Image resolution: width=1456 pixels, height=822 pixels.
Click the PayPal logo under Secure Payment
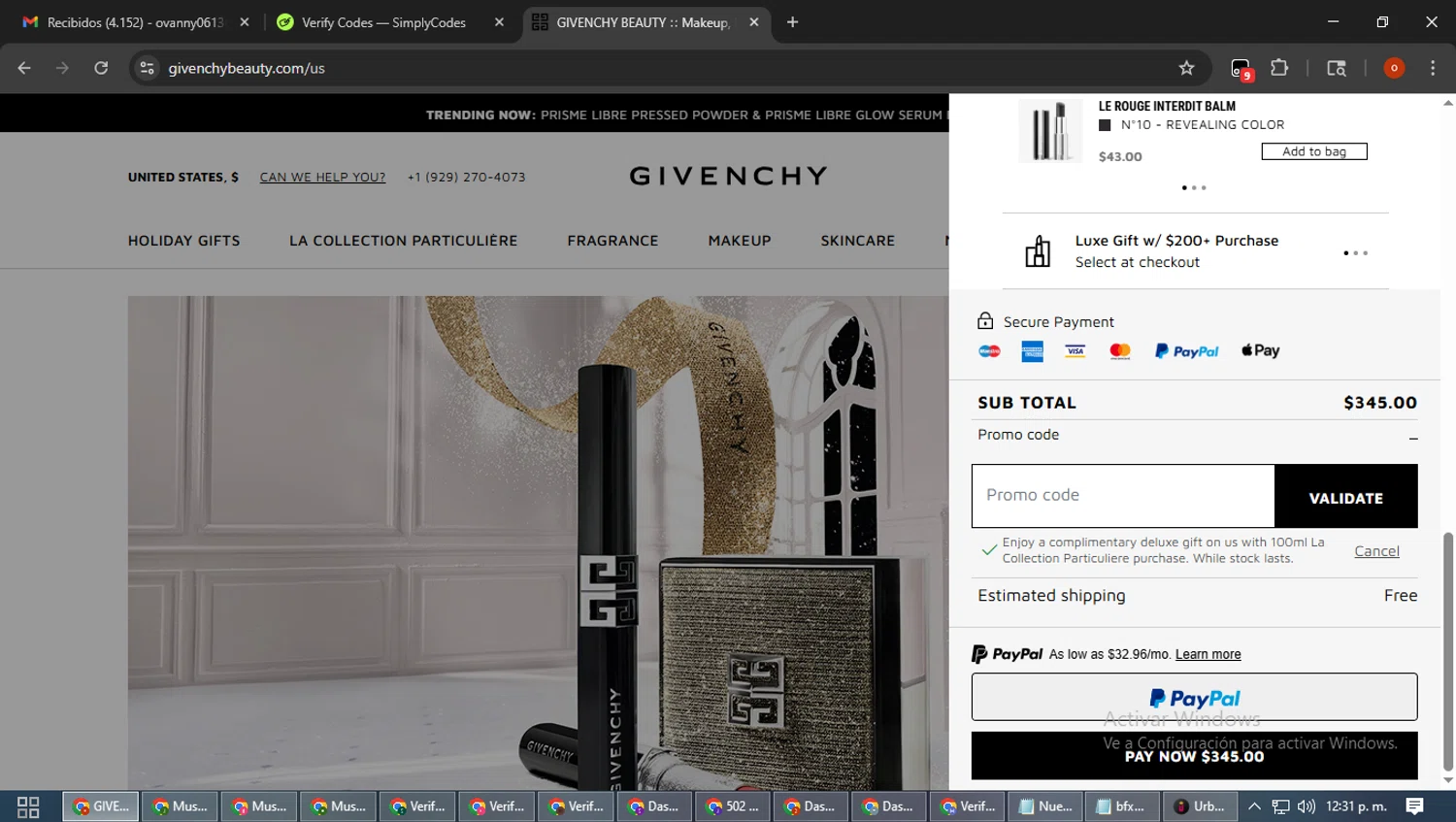tap(1186, 351)
